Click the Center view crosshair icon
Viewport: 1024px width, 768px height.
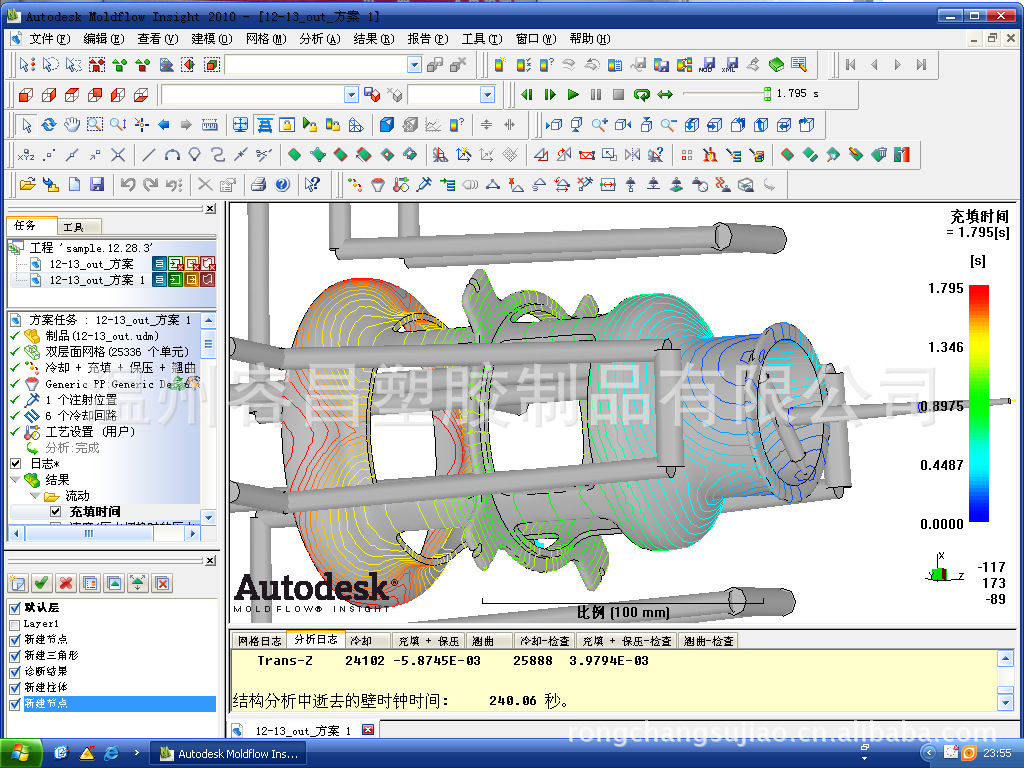click(x=141, y=125)
